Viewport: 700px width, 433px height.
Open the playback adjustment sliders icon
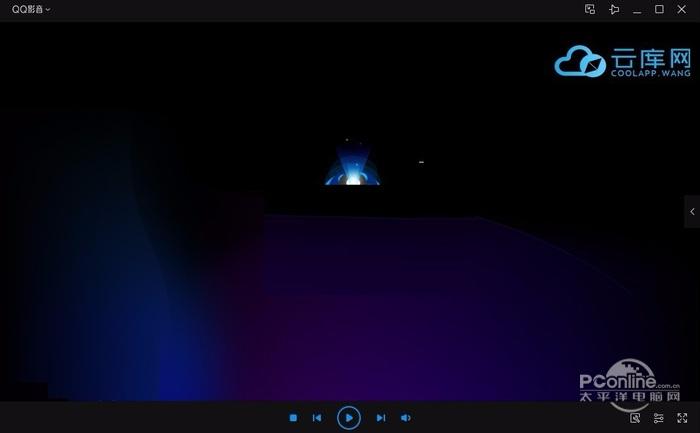tap(658, 418)
